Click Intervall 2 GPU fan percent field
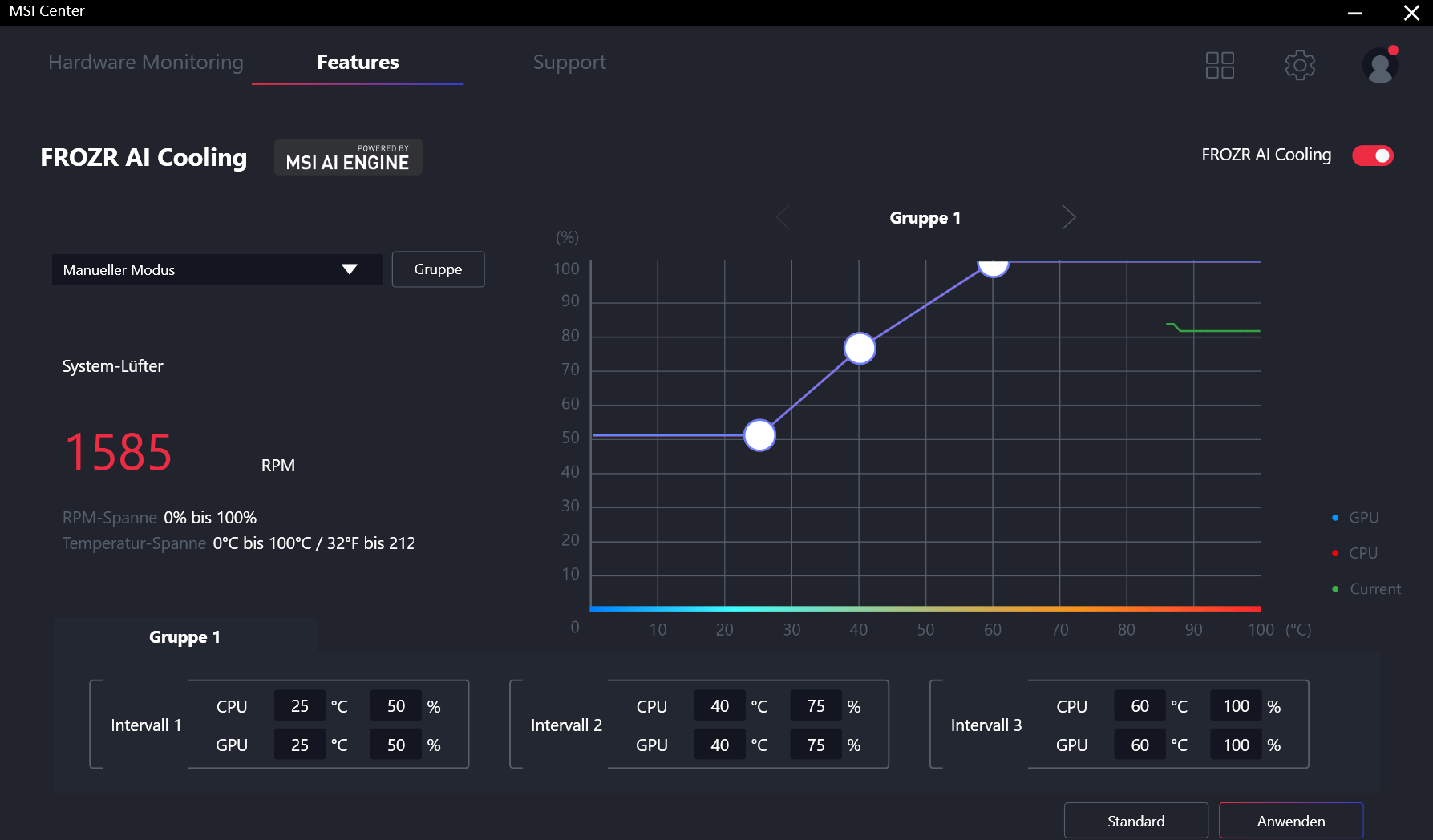This screenshot has width=1433, height=840. coord(816,745)
